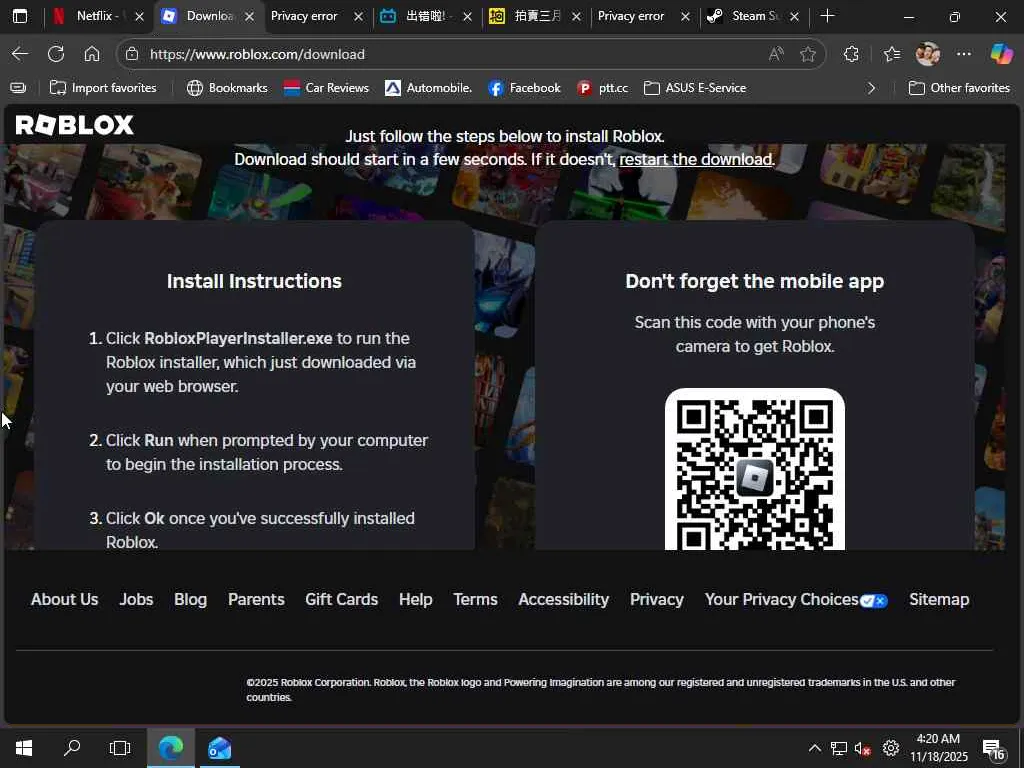Open the Help footer link
This screenshot has width=1024, height=768.
pyautogui.click(x=415, y=600)
